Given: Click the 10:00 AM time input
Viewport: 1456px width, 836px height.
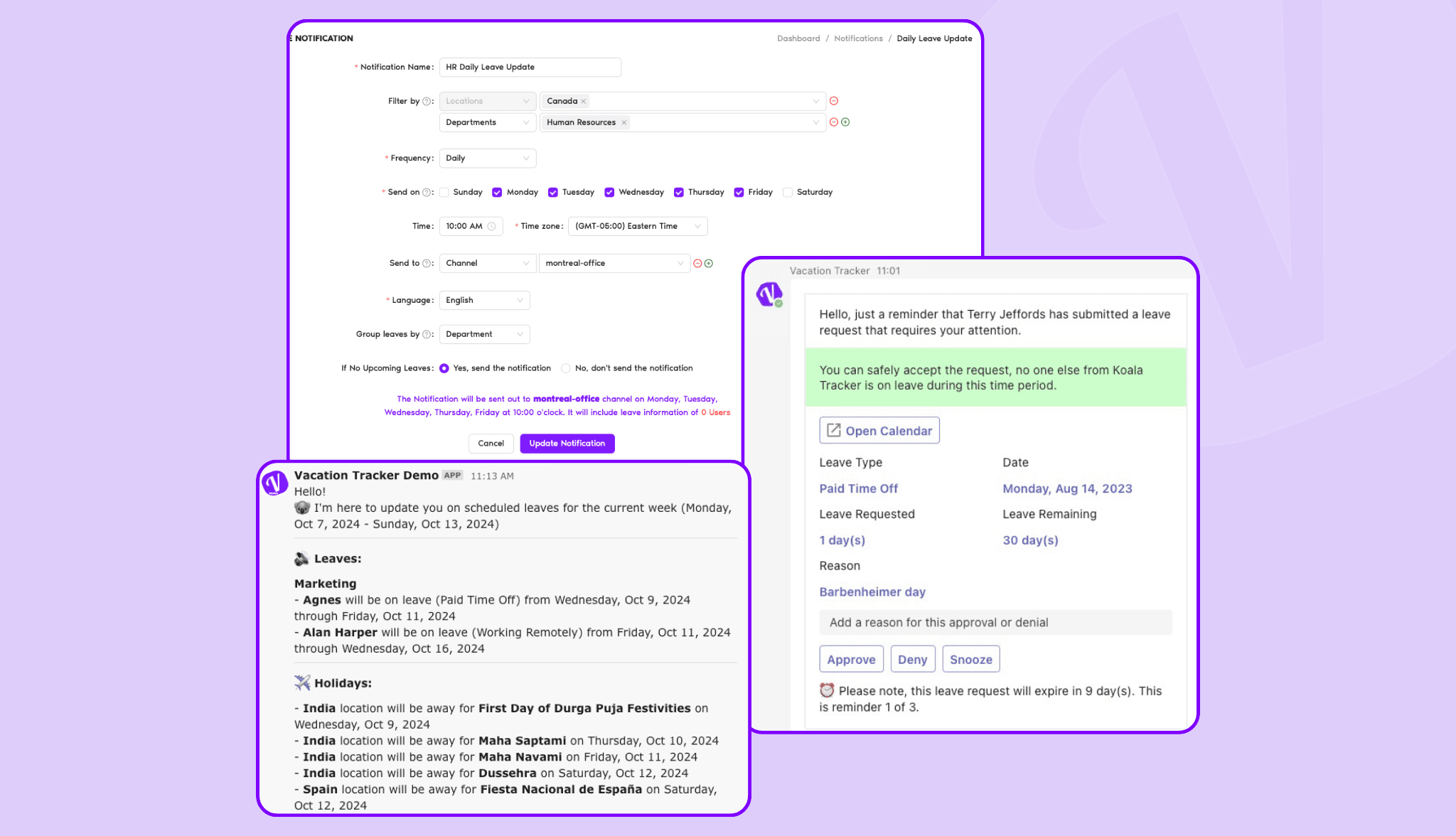Looking at the screenshot, I should 471,227.
